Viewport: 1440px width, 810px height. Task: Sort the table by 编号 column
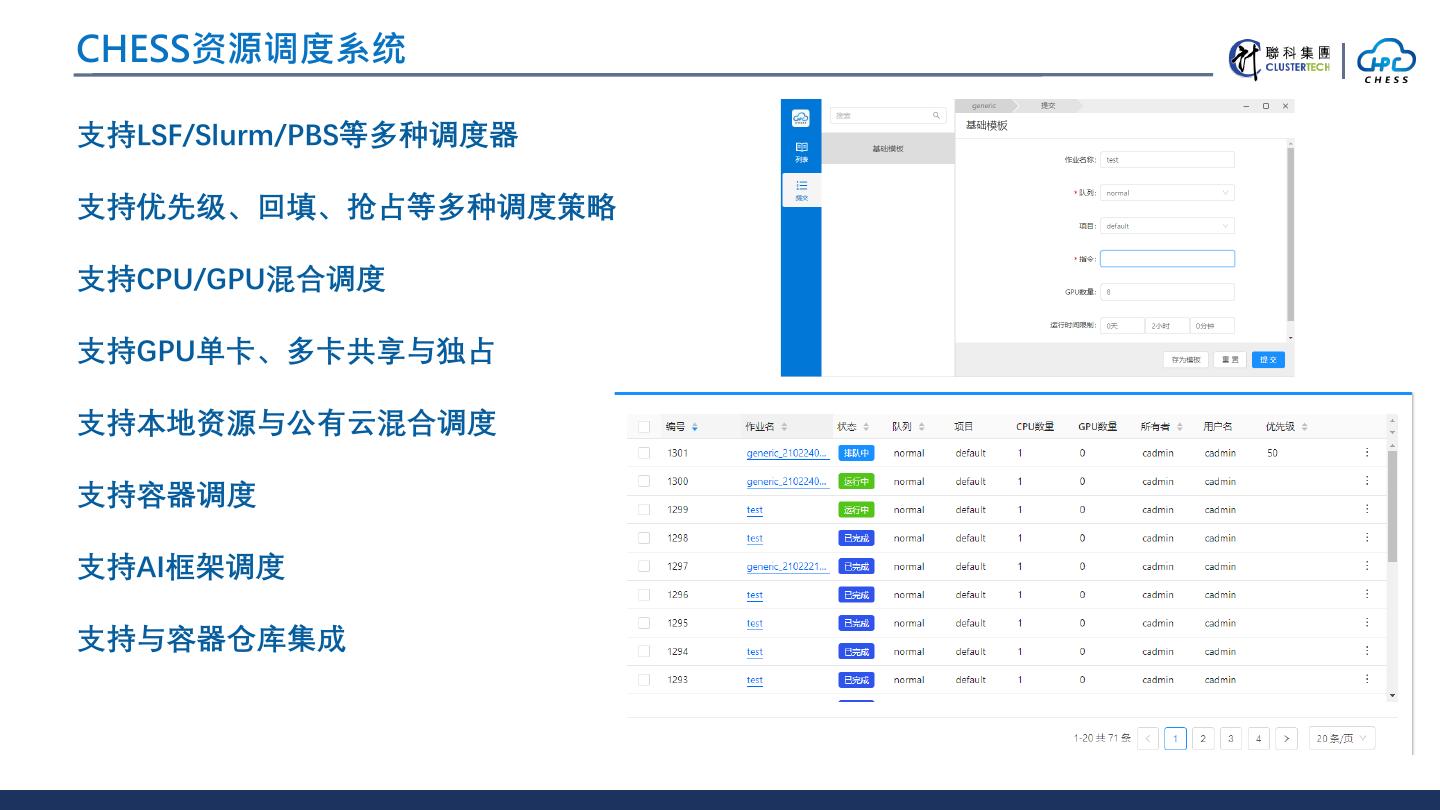coord(695,427)
